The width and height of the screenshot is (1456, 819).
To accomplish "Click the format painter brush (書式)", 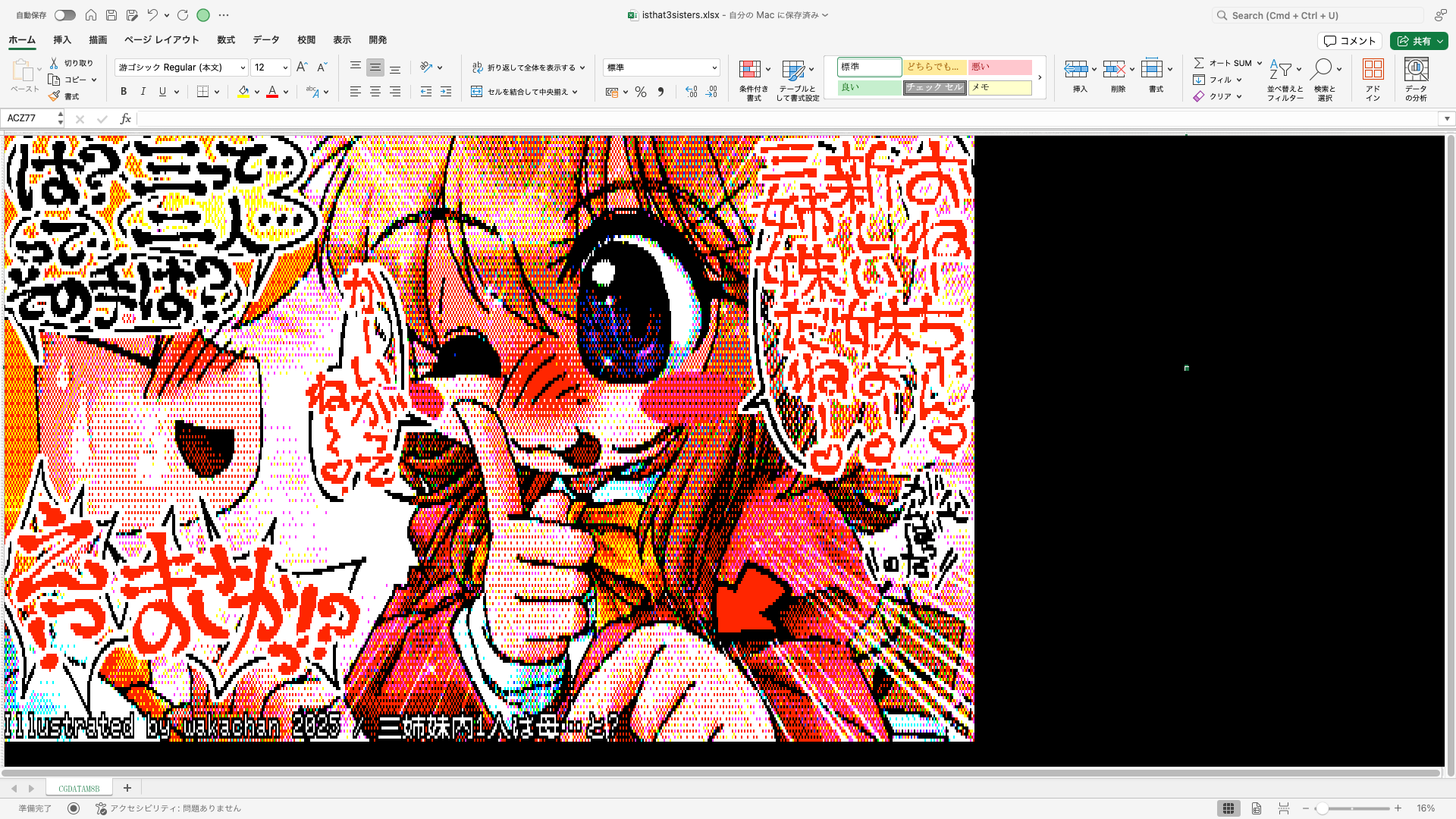I will [x=54, y=96].
